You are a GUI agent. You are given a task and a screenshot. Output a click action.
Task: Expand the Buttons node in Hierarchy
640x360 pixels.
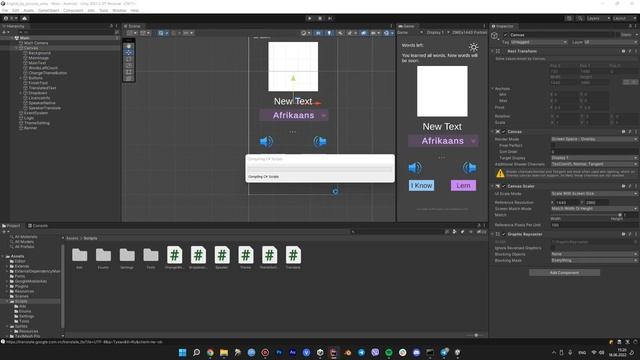21,78
